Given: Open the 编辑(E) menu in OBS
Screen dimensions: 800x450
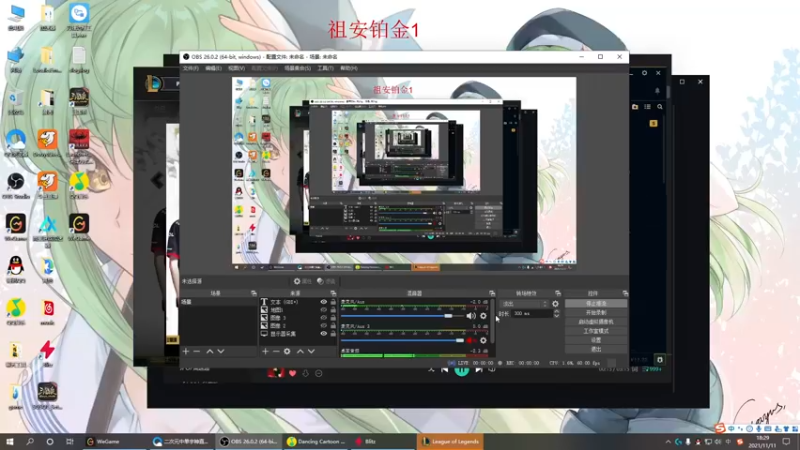Looking at the screenshot, I should [x=213, y=68].
